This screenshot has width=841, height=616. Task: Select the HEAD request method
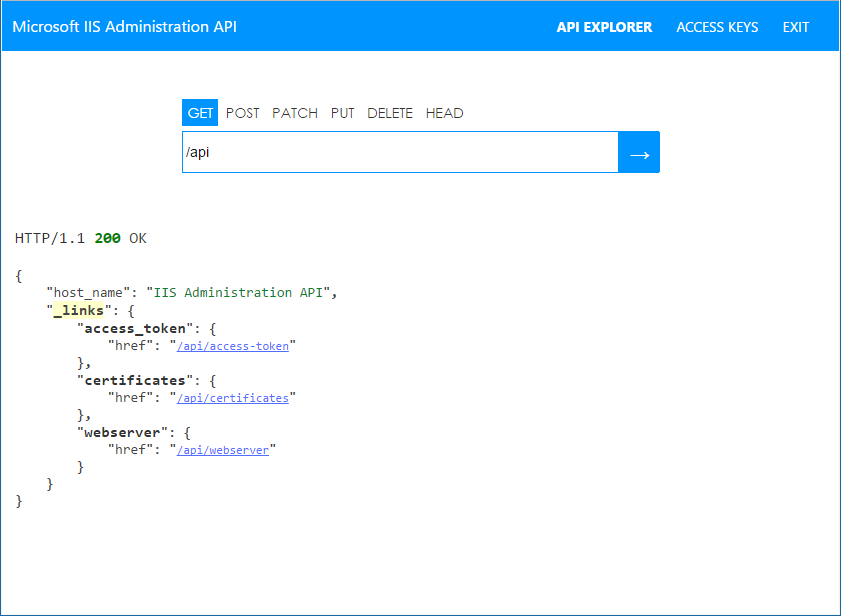point(444,113)
